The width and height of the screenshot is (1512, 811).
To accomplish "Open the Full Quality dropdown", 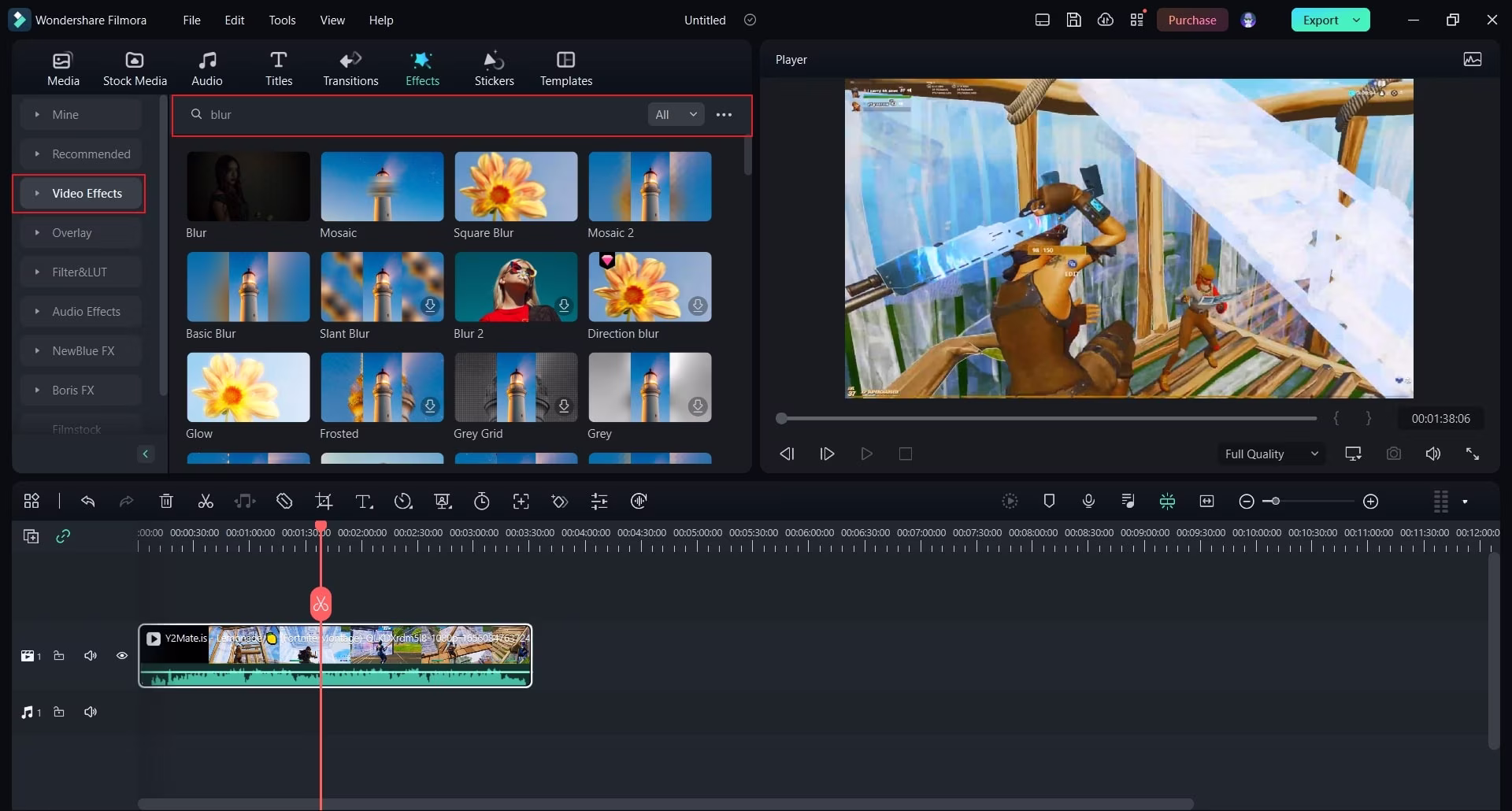I will point(1271,454).
